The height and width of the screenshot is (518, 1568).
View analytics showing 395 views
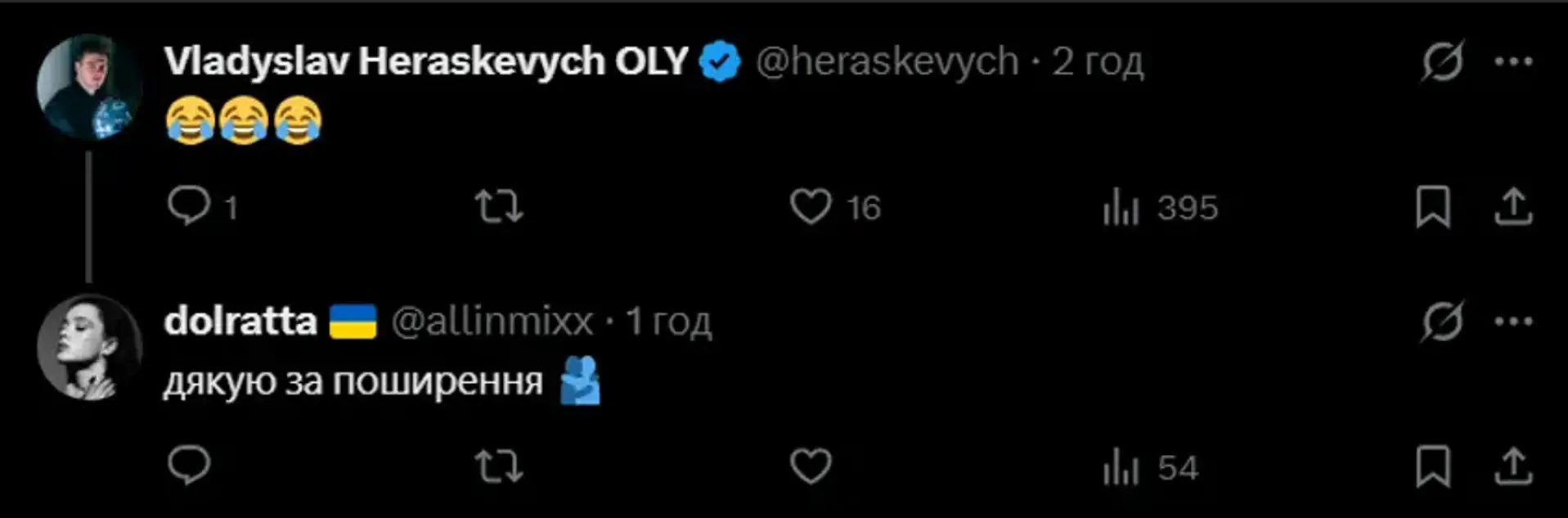[1121, 207]
